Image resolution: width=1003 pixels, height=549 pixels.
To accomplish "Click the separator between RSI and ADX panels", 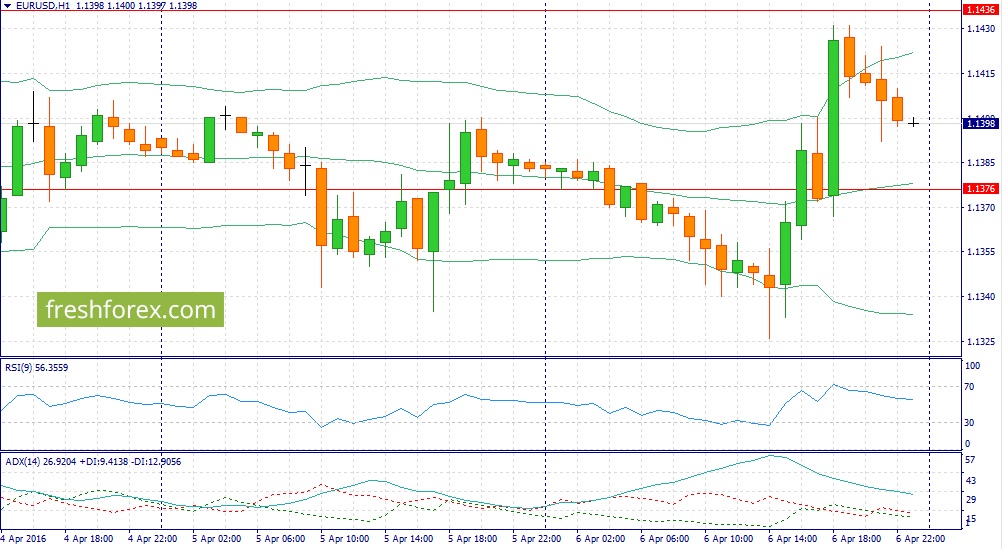I will [x=480, y=451].
